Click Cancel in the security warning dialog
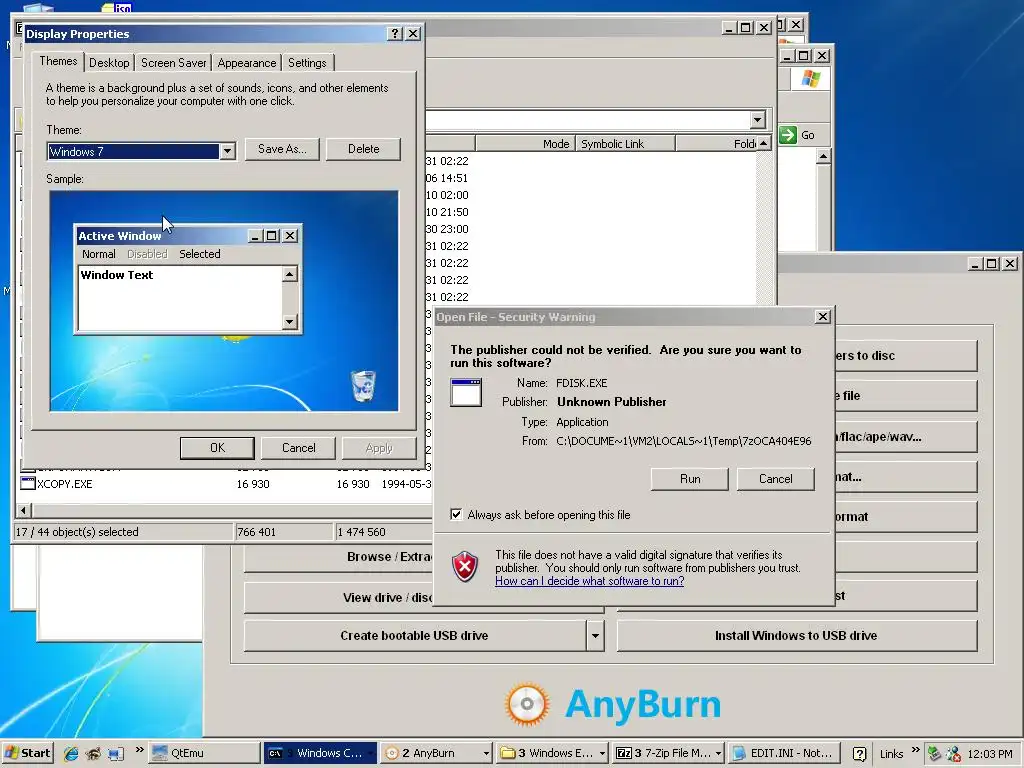The image size is (1024, 768). 775,479
